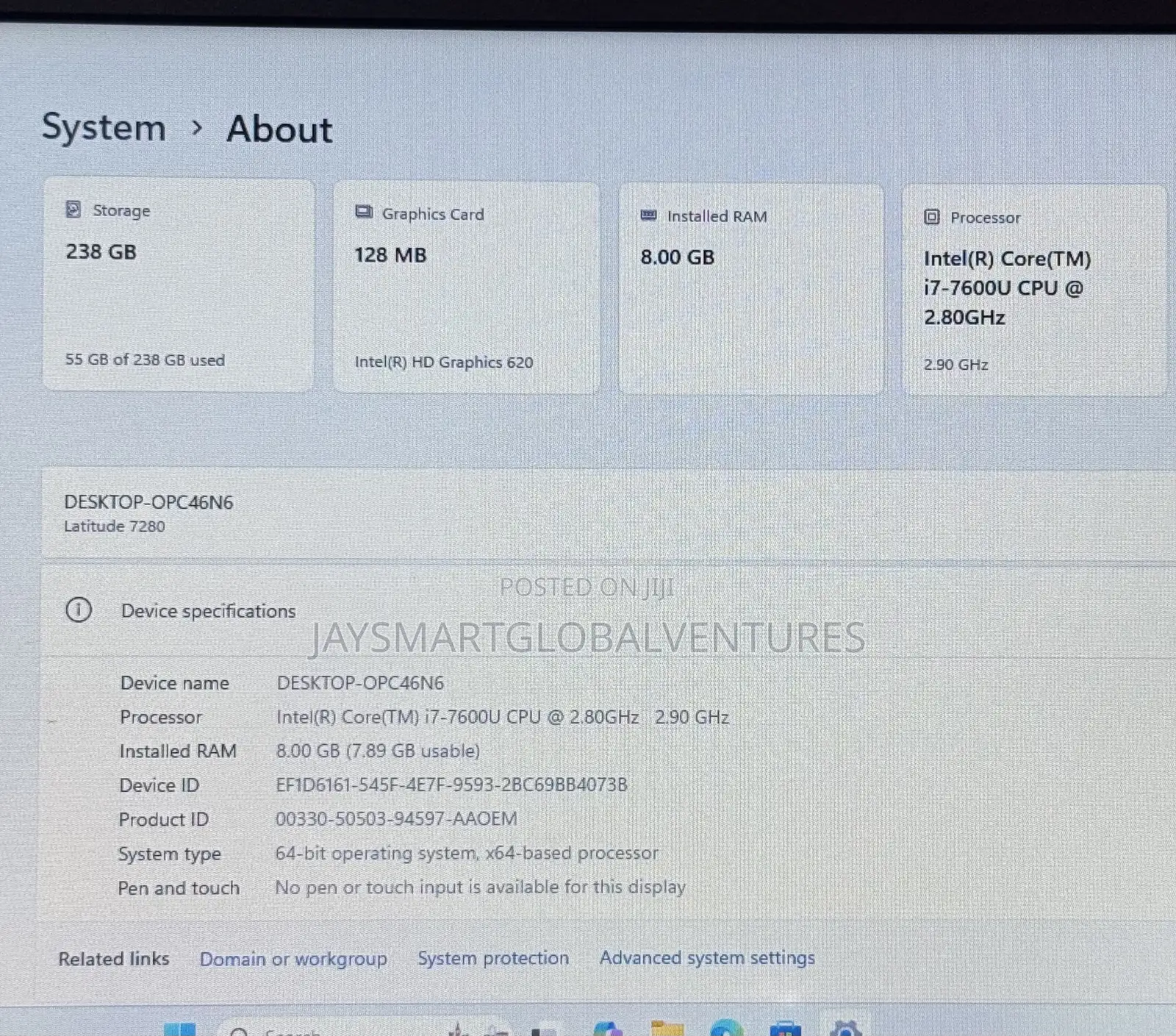The height and width of the screenshot is (1036, 1176).
Task: Collapse the Device specifications section
Action: coord(609,610)
